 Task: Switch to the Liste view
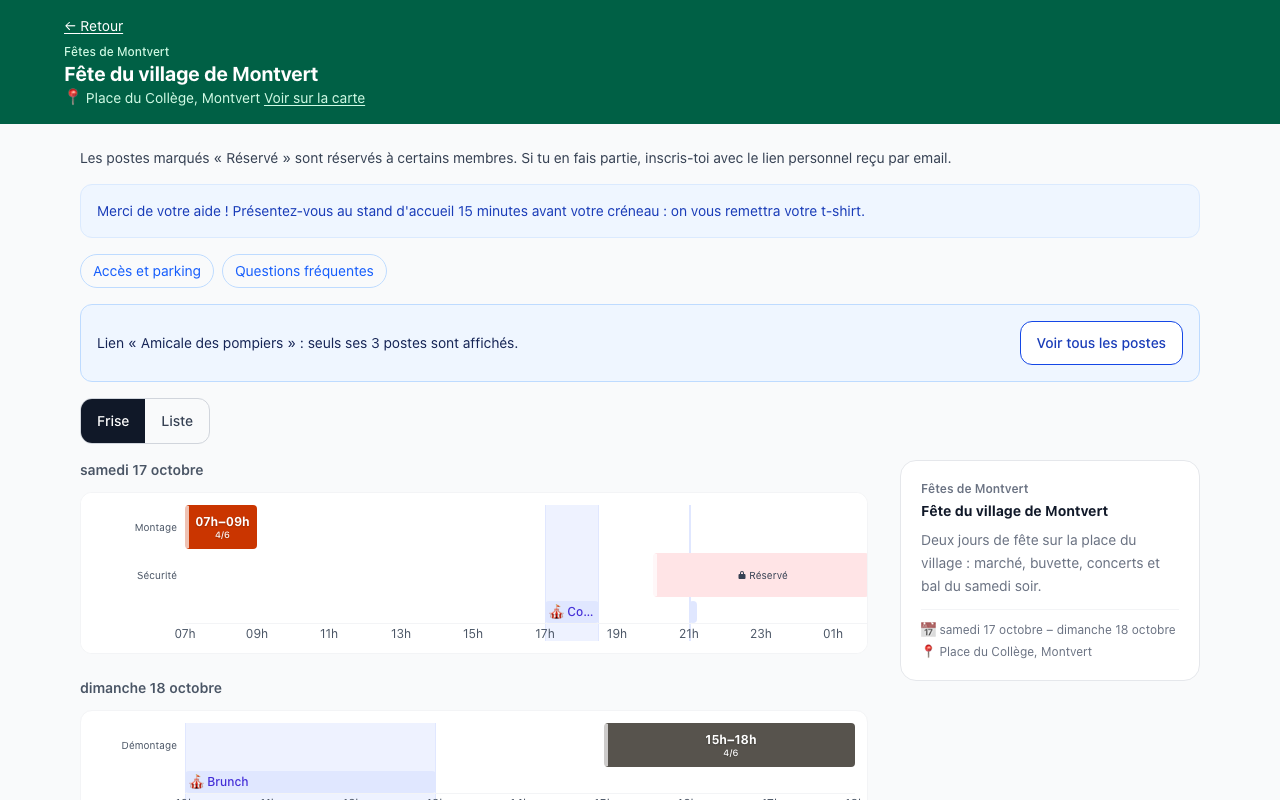point(177,421)
